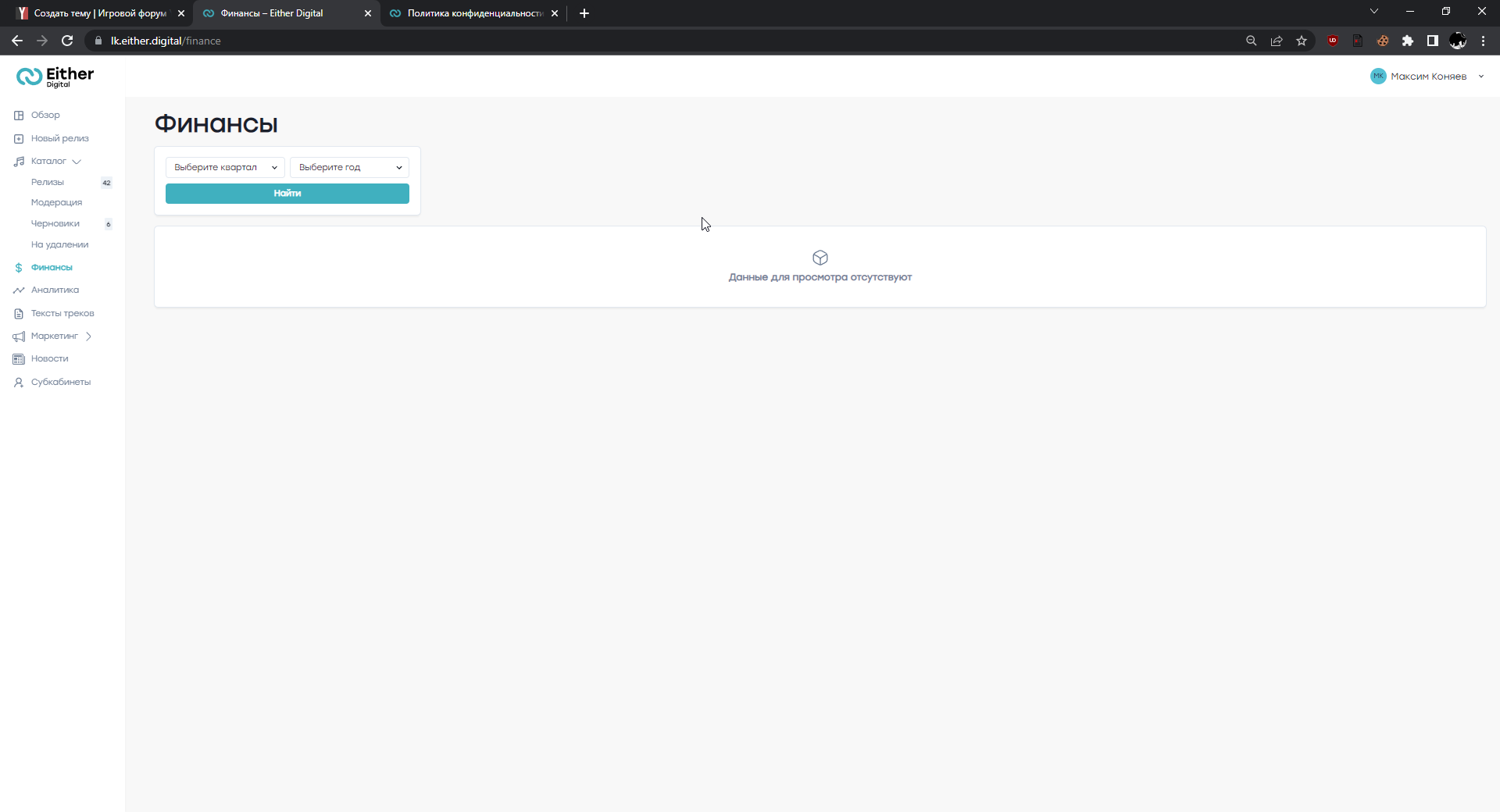Toggle the browser side panel icon
Screen dimensions: 1500x812
point(1433,41)
